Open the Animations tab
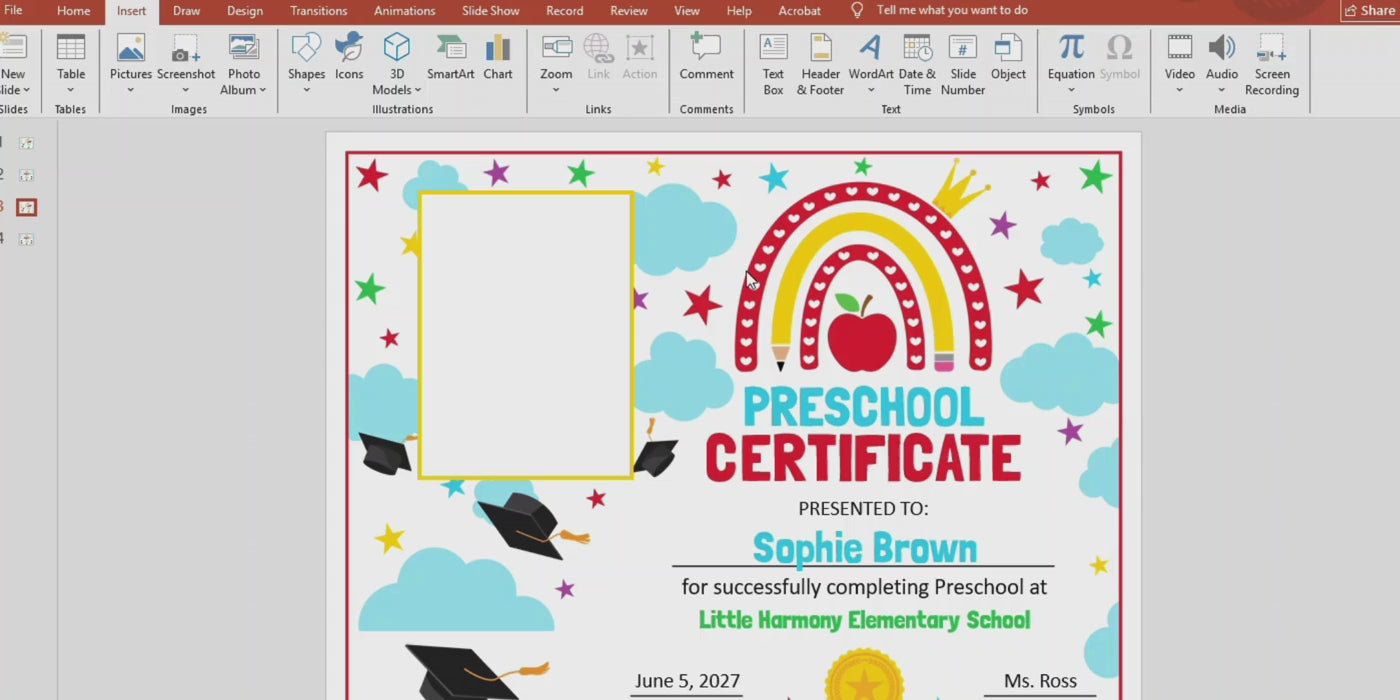1400x700 pixels. pos(404,11)
